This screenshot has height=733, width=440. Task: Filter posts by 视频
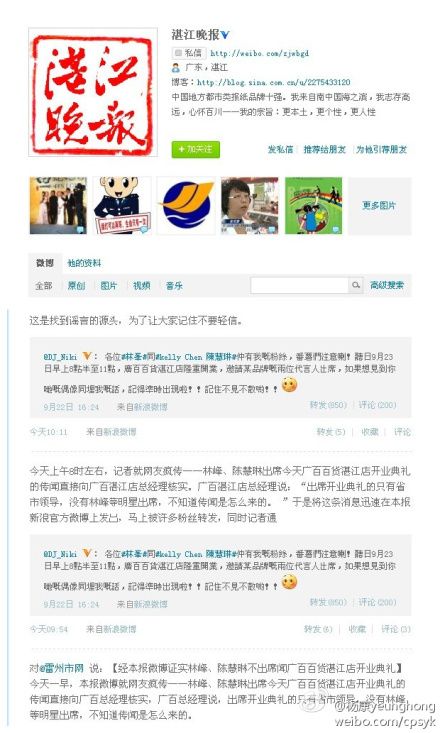coord(142,285)
